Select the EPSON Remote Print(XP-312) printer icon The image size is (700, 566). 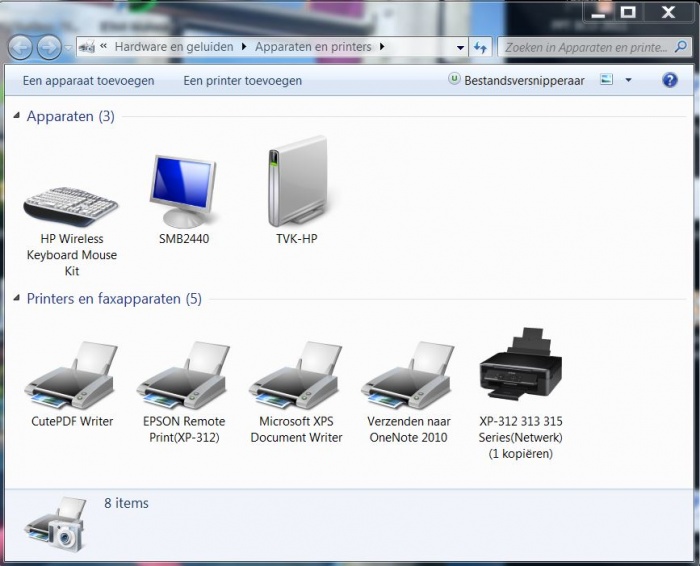[x=183, y=375]
